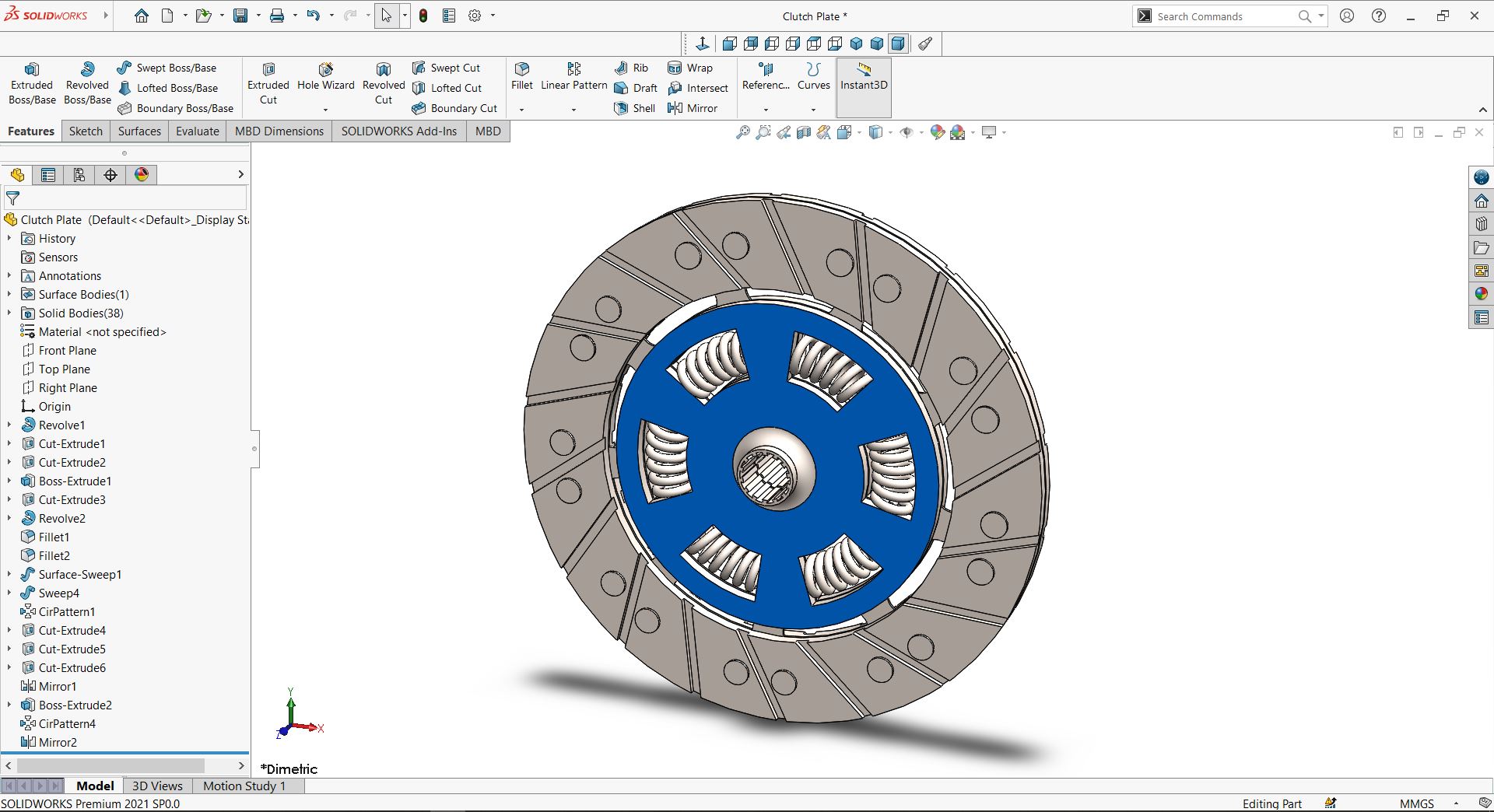Open the Reference Geometry tool
Image resolution: width=1494 pixels, height=812 pixels.
pyautogui.click(x=766, y=76)
